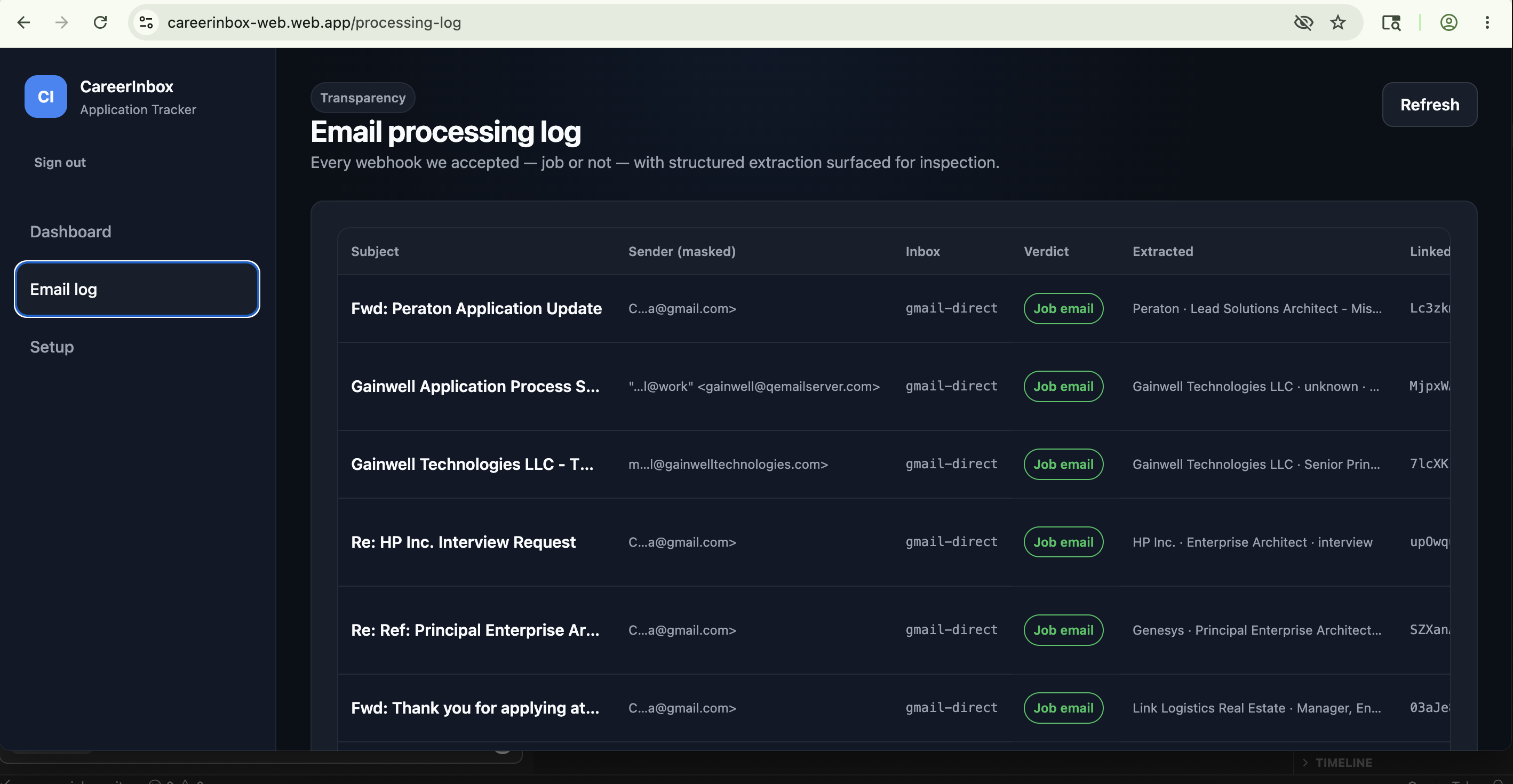Click sender gainwell@qemailserver.com cell
This screenshot has height=784, width=1513.
(x=754, y=387)
